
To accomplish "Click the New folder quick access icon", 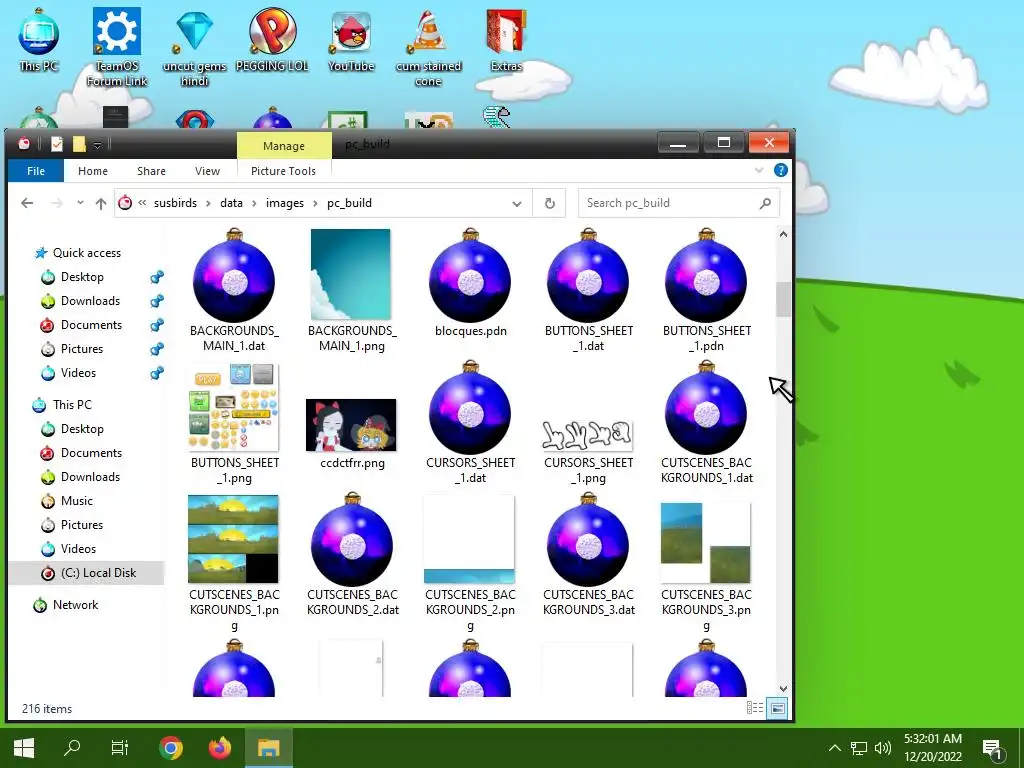I will click(79, 144).
